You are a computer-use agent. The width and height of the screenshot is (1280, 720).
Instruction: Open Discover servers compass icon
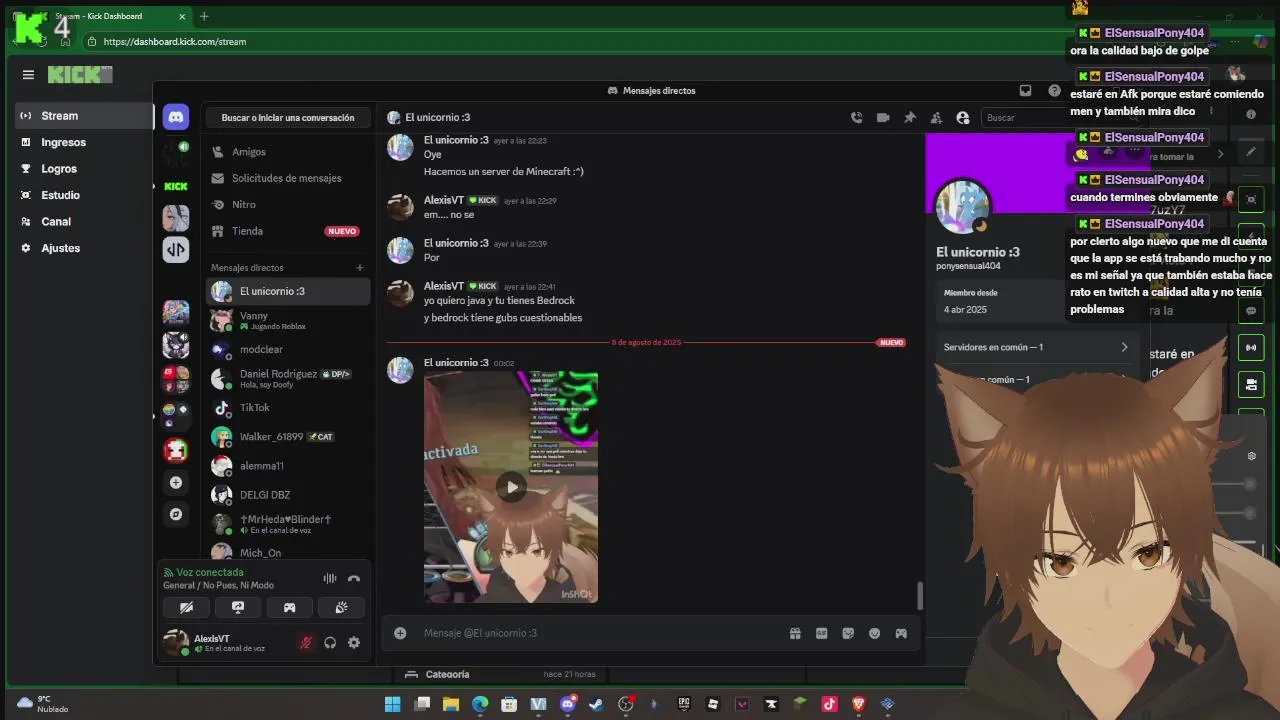point(176,514)
